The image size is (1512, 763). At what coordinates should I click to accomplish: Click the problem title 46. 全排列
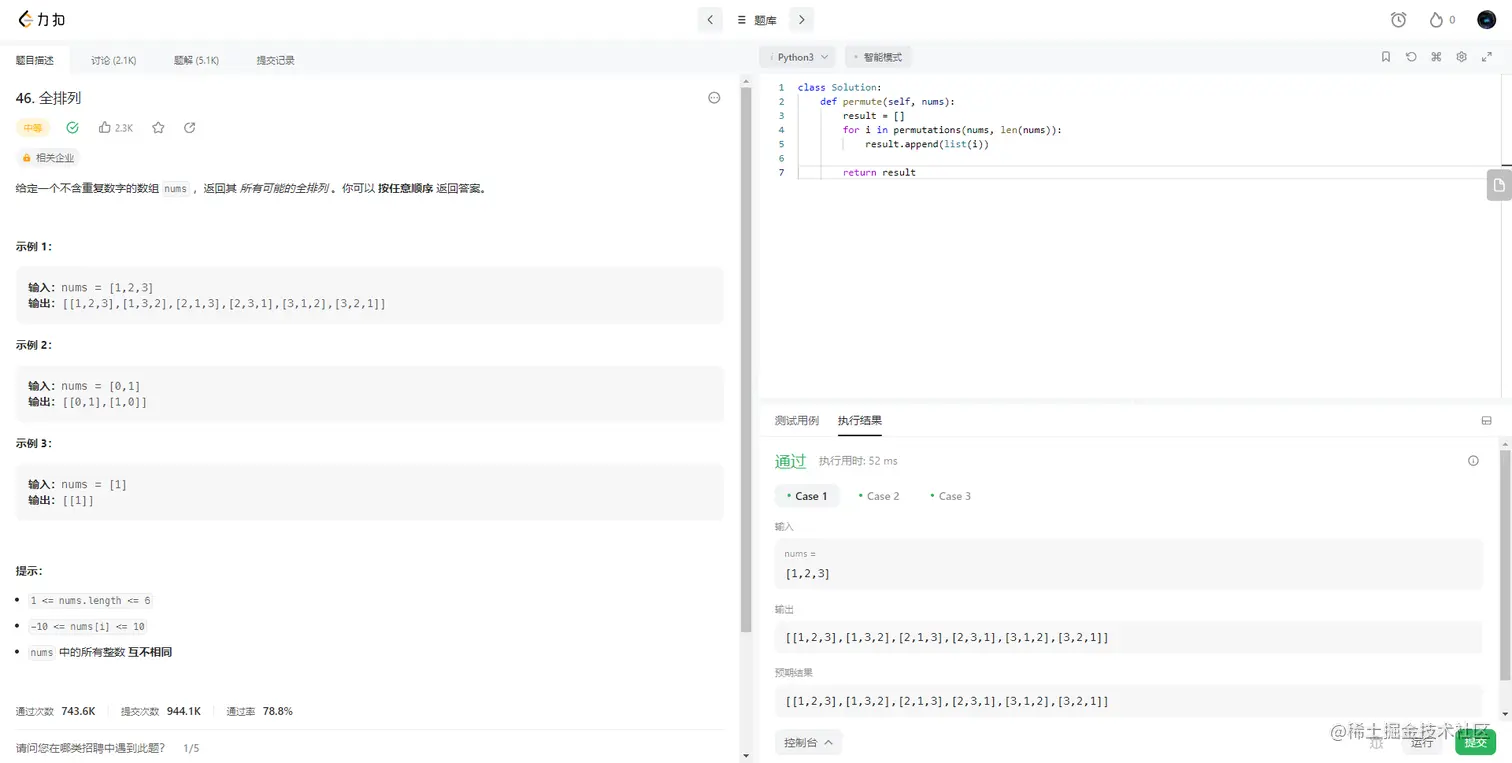pos(48,98)
